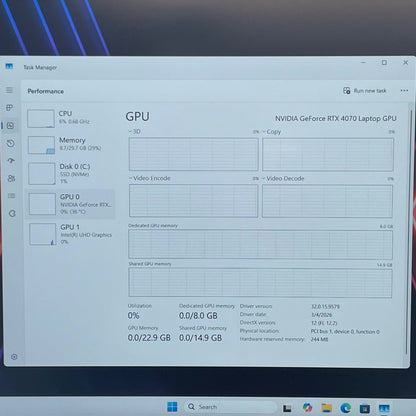Viewport: 416px width, 416px height.
Task: Maximize the Task Manager window
Action: click(x=384, y=62)
